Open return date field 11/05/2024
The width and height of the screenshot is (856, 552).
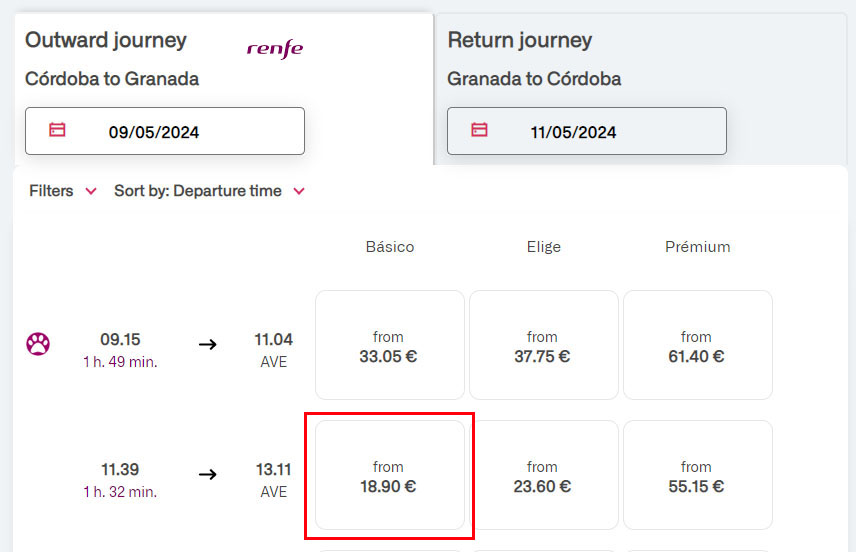[x=587, y=132]
